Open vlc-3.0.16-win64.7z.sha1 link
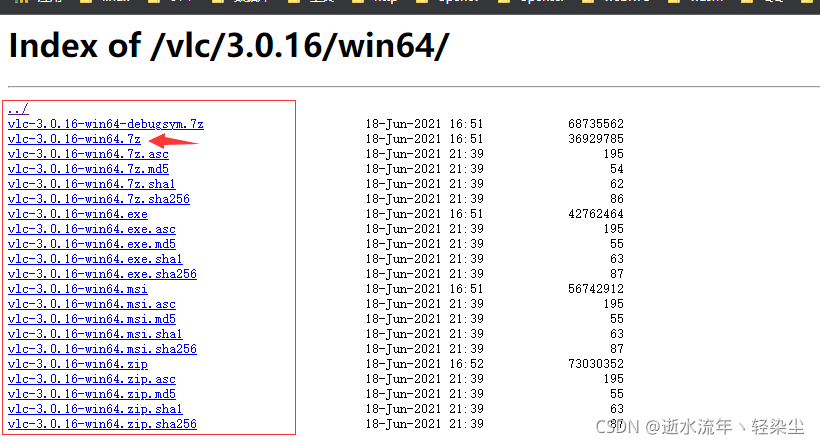The width and height of the screenshot is (820, 444). click(92, 184)
